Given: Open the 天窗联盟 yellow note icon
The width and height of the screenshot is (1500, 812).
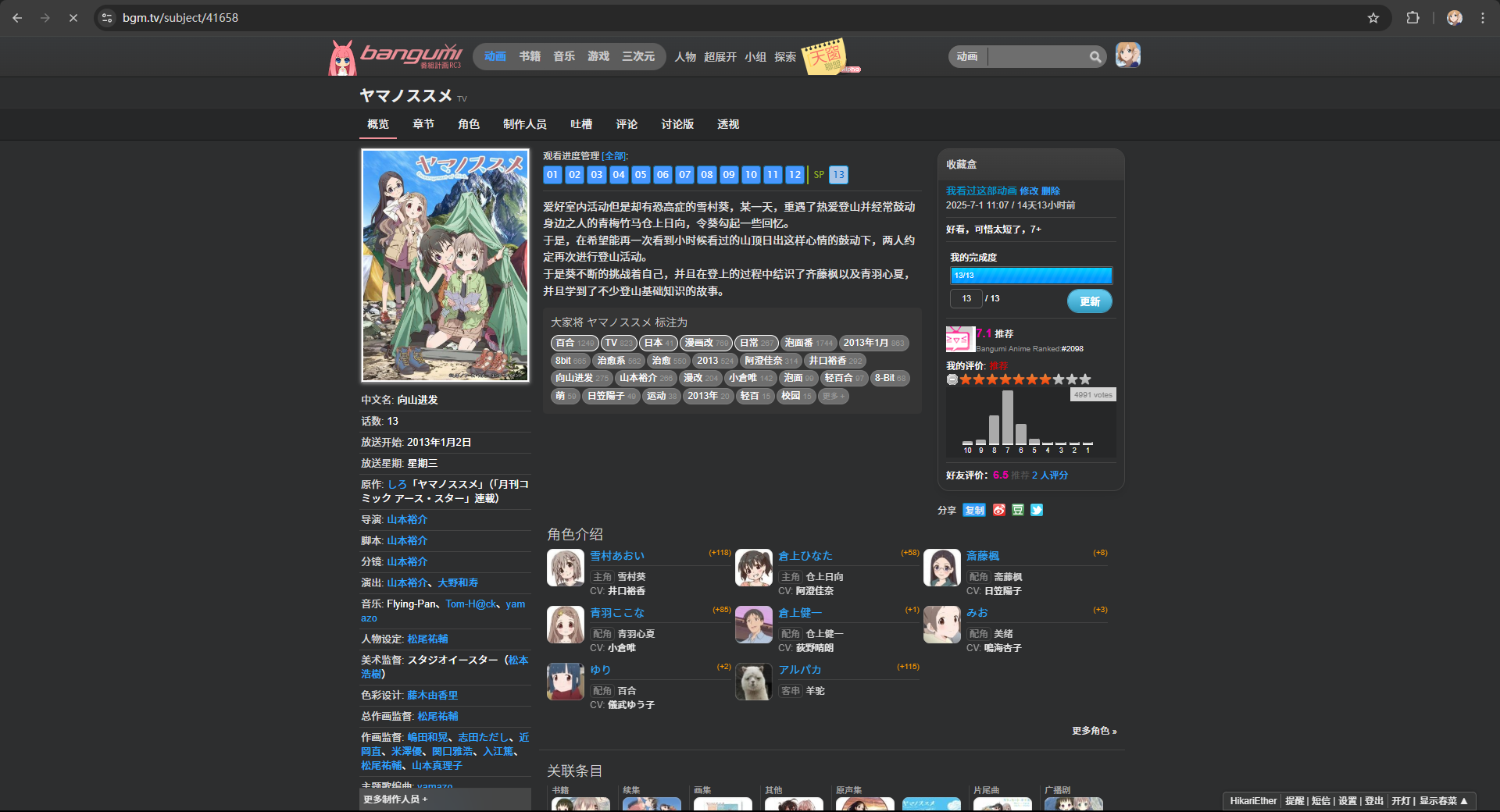Looking at the screenshot, I should coord(825,55).
